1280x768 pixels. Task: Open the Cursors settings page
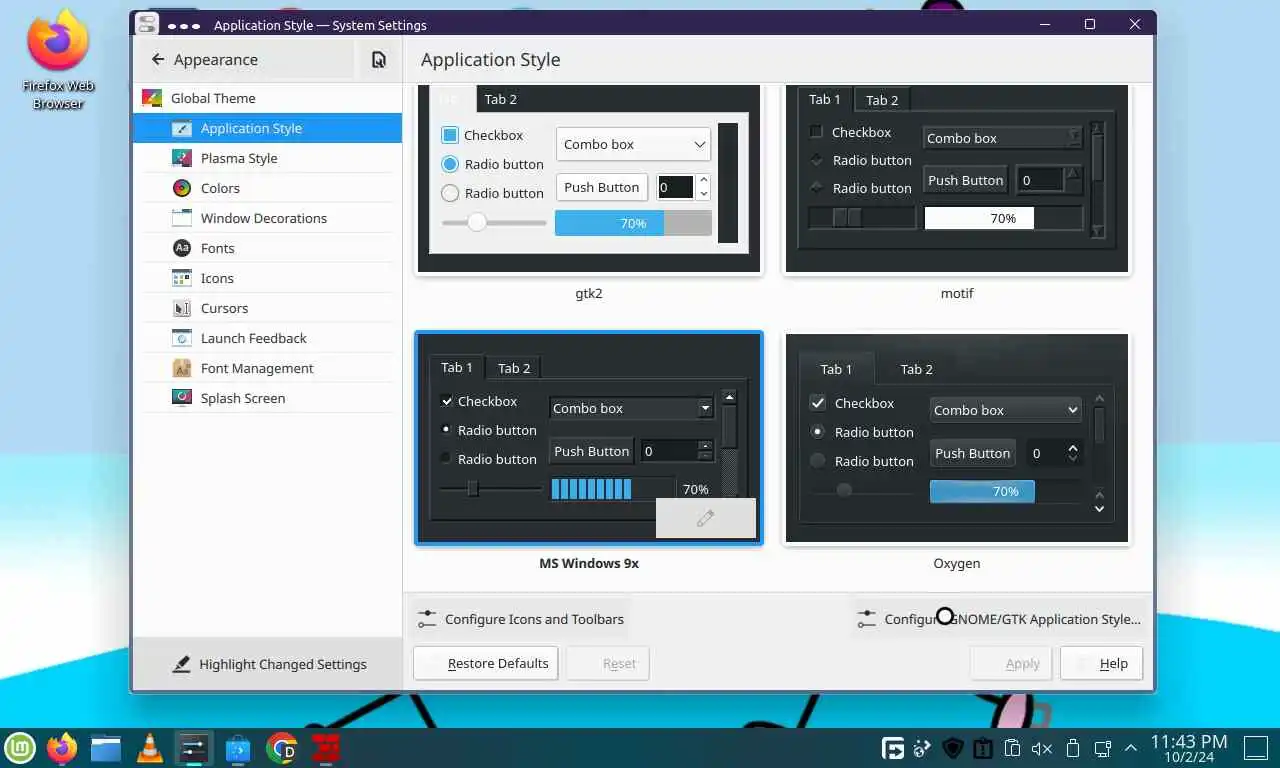coord(267,308)
